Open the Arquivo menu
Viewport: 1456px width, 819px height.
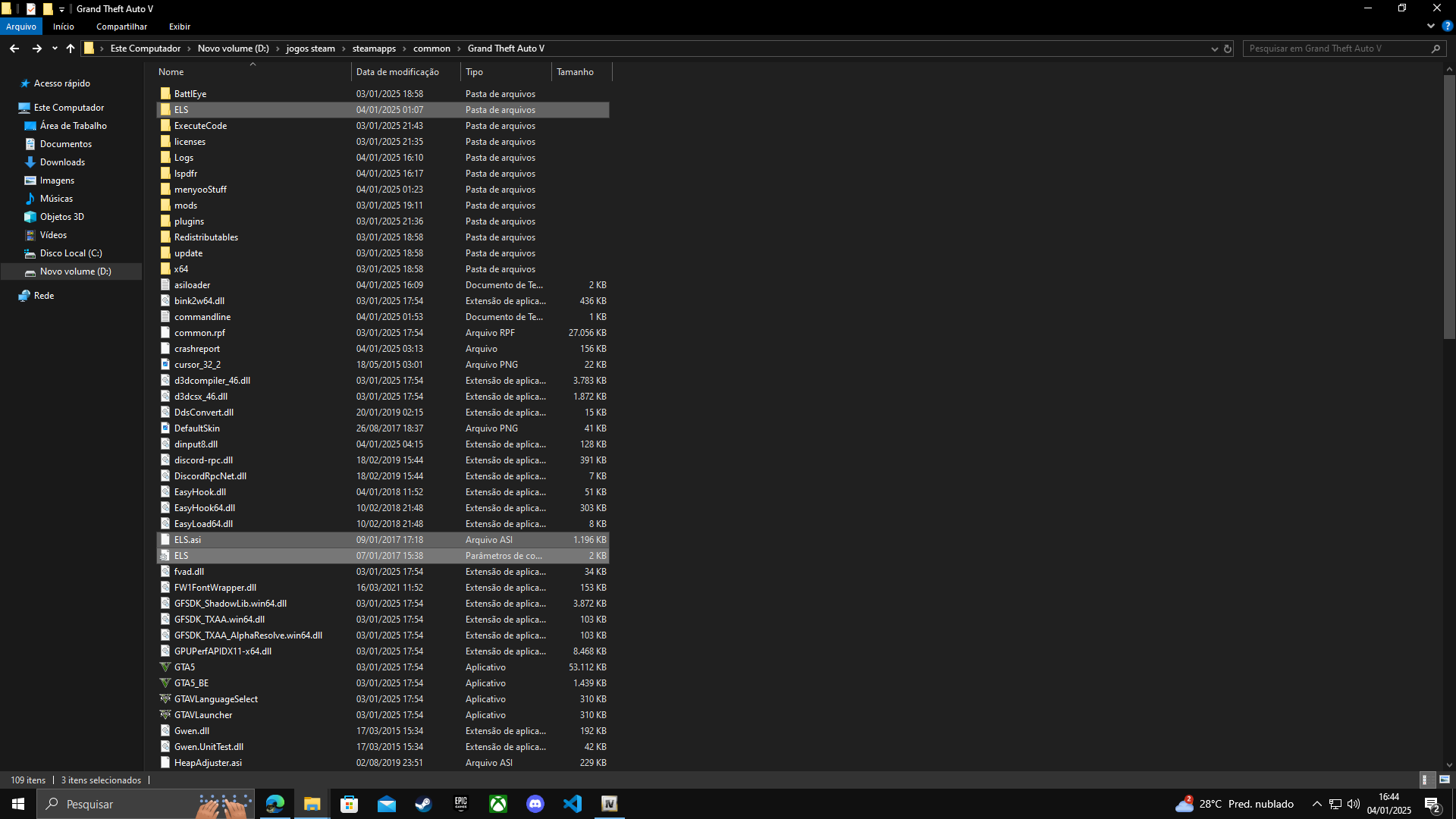[x=20, y=27]
